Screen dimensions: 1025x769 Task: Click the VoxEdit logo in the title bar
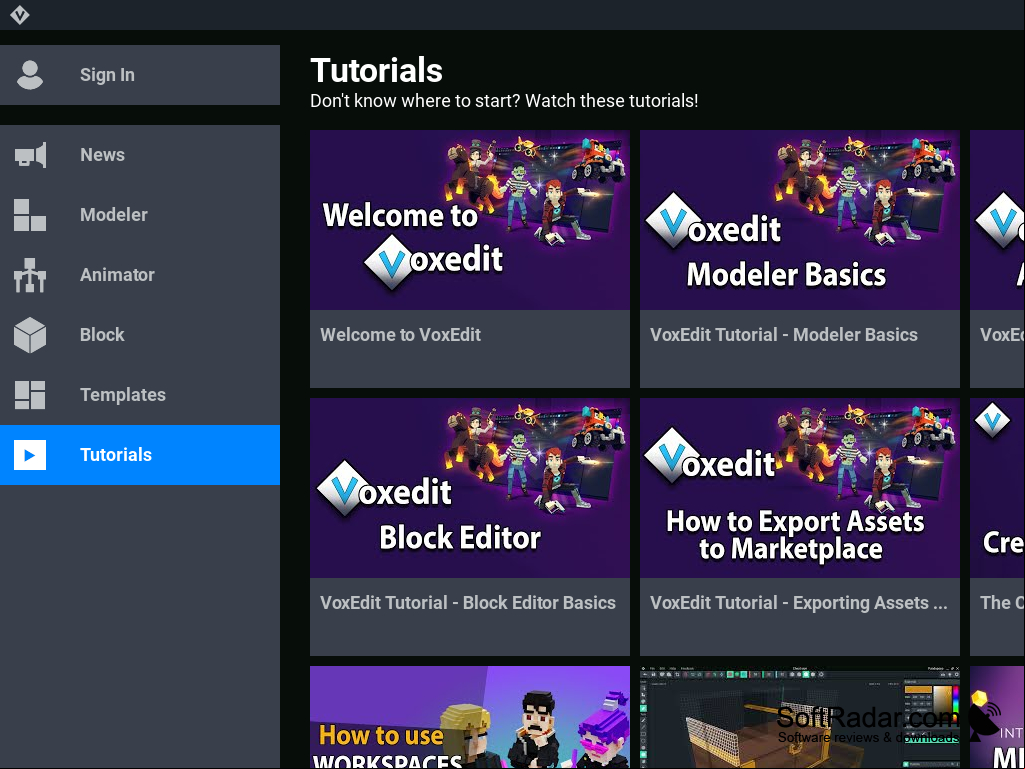coord(20,14)
